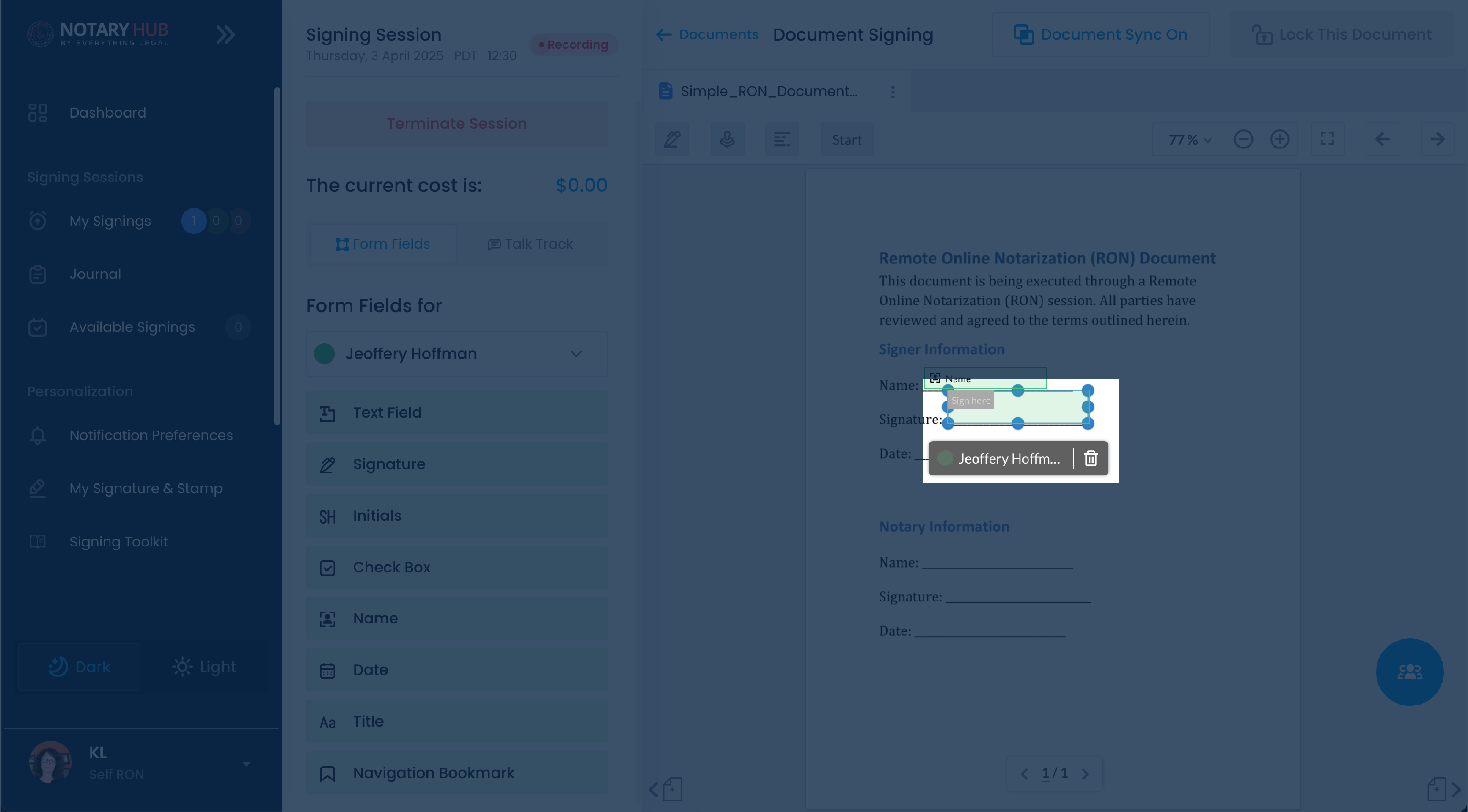
Task: Click the Available Signings 0 badge
Action: [238, 327]
